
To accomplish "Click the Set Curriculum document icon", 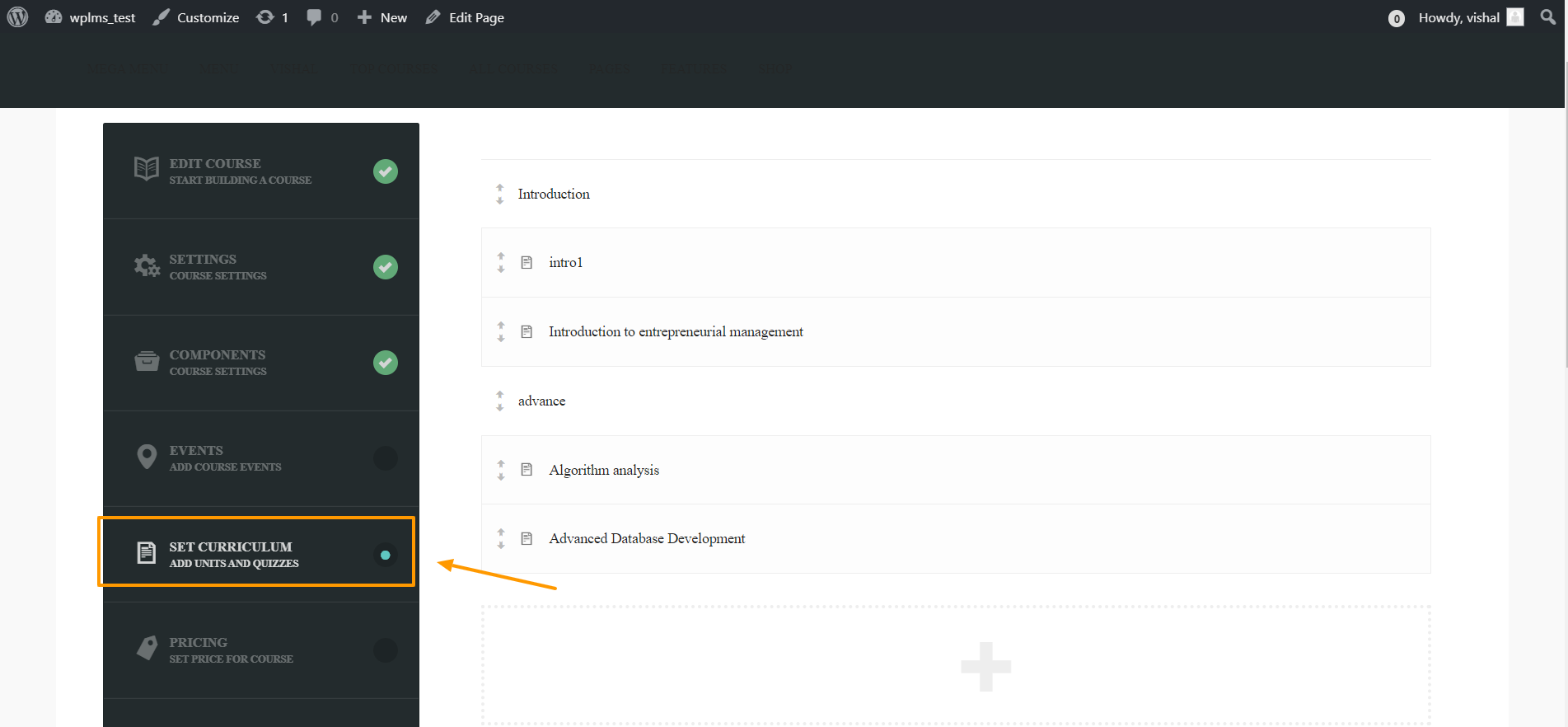I will [146, 552].
